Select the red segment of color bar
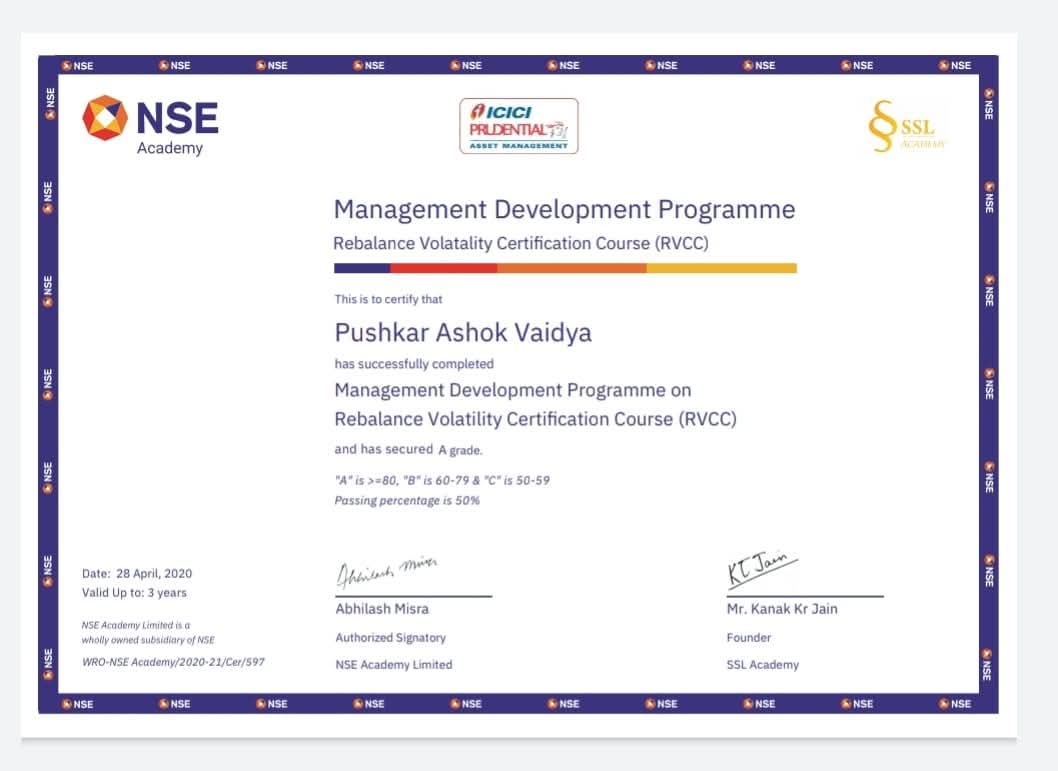 tap(443, 268)
